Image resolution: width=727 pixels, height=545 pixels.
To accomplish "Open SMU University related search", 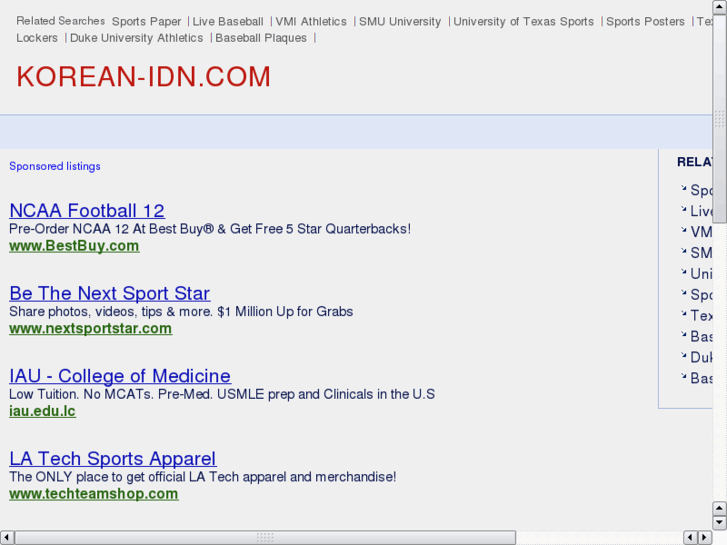I will [400, 22].
